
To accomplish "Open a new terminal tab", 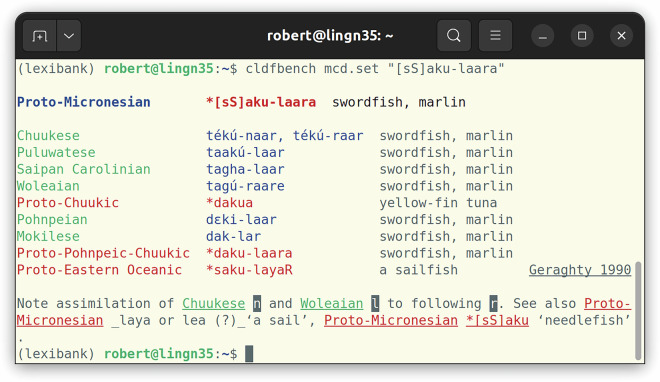I will coord(40,36).
